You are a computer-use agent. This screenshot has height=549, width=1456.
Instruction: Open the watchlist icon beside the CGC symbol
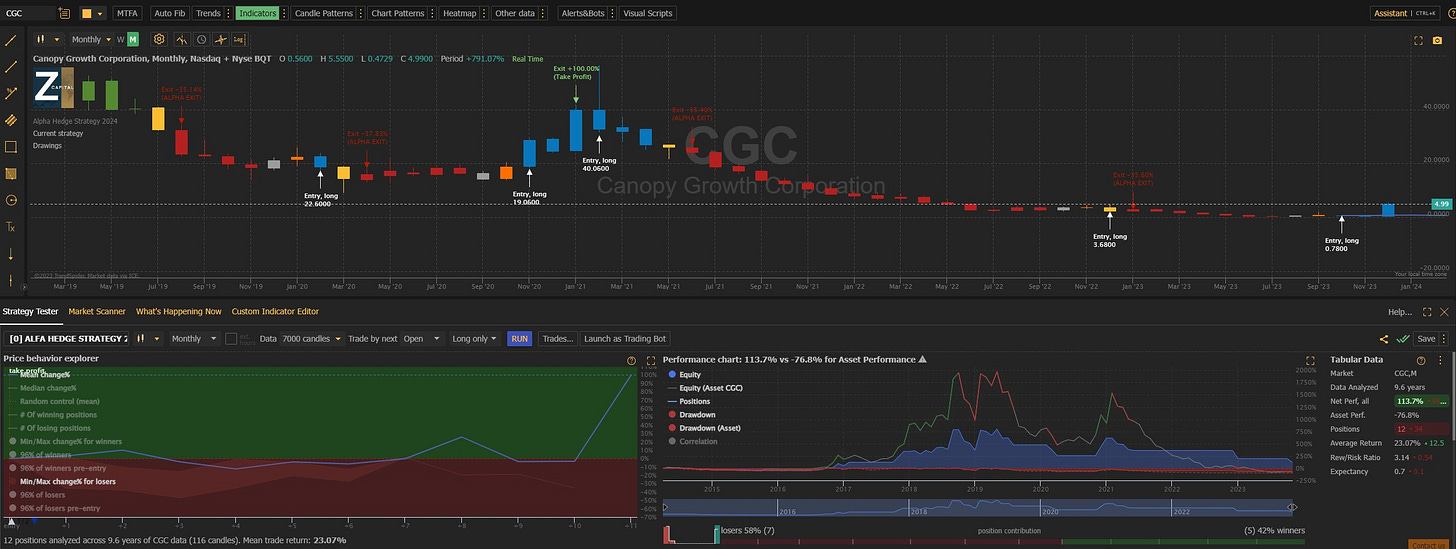click(64, 13)
